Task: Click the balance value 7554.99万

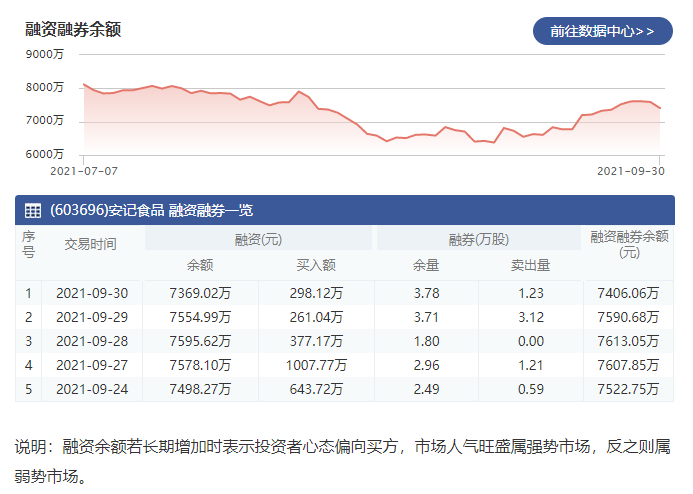Action: (200, 317)
